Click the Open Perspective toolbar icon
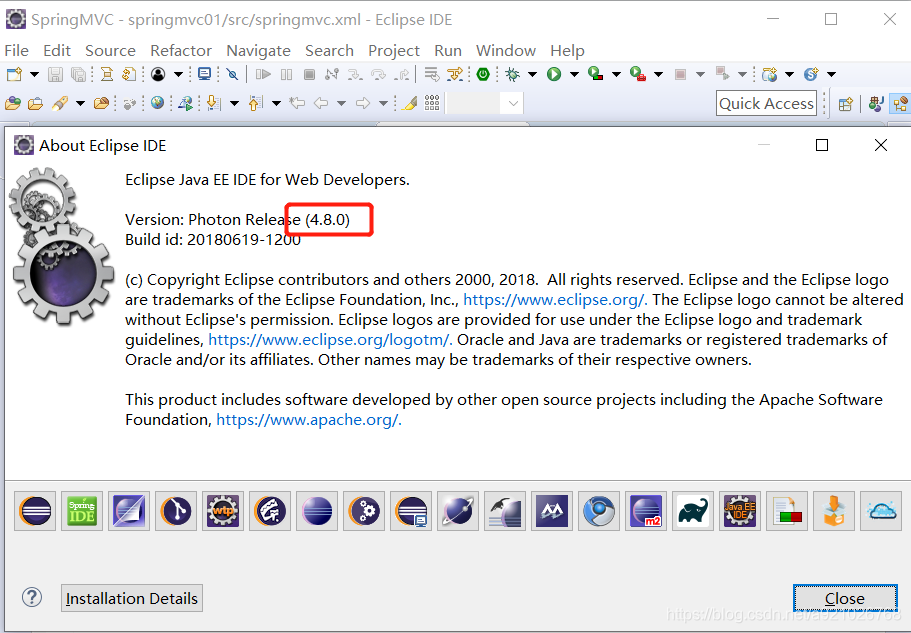 click(x=846, y=104)
